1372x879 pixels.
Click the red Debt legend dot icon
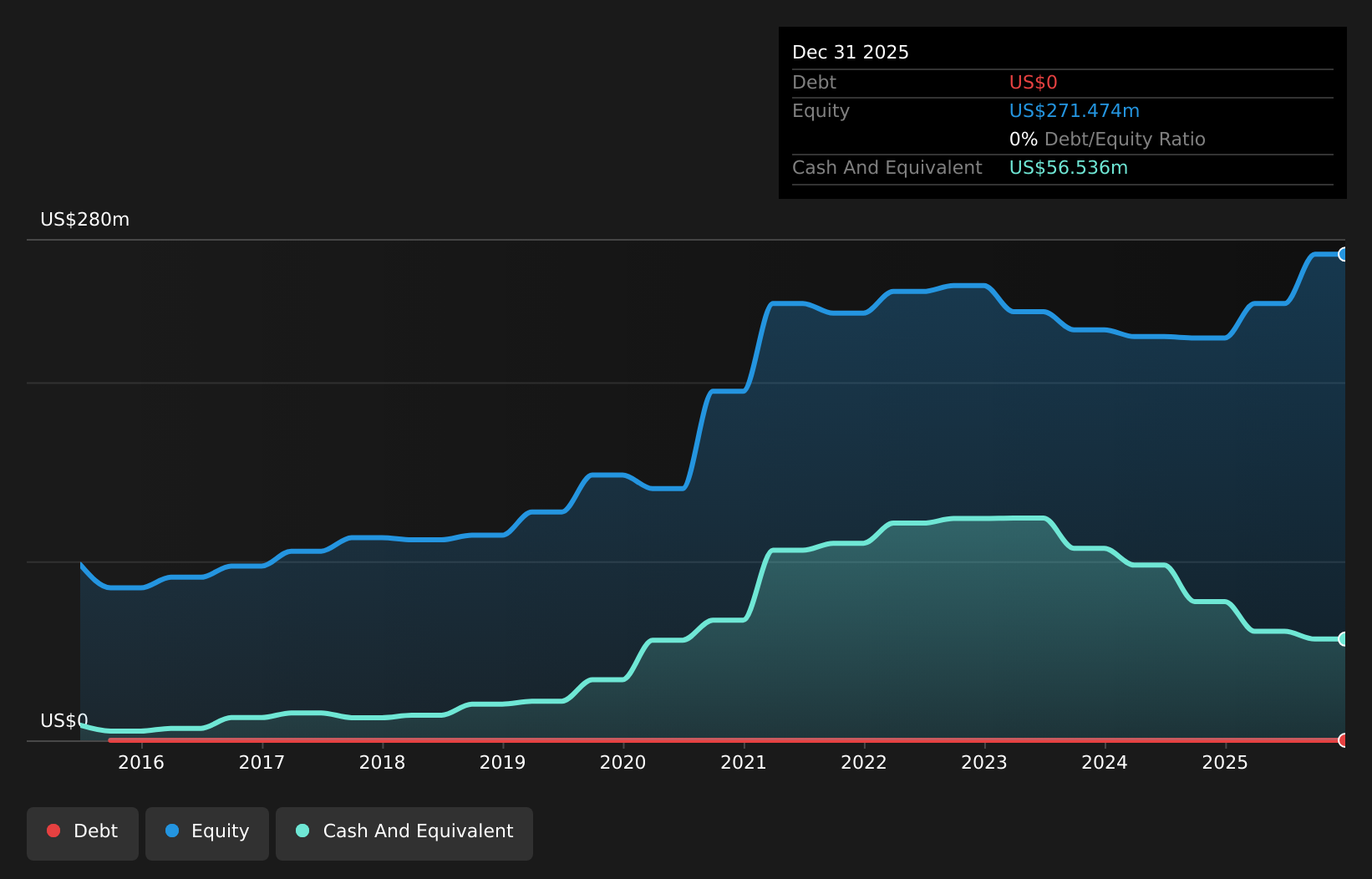point(53,831)
